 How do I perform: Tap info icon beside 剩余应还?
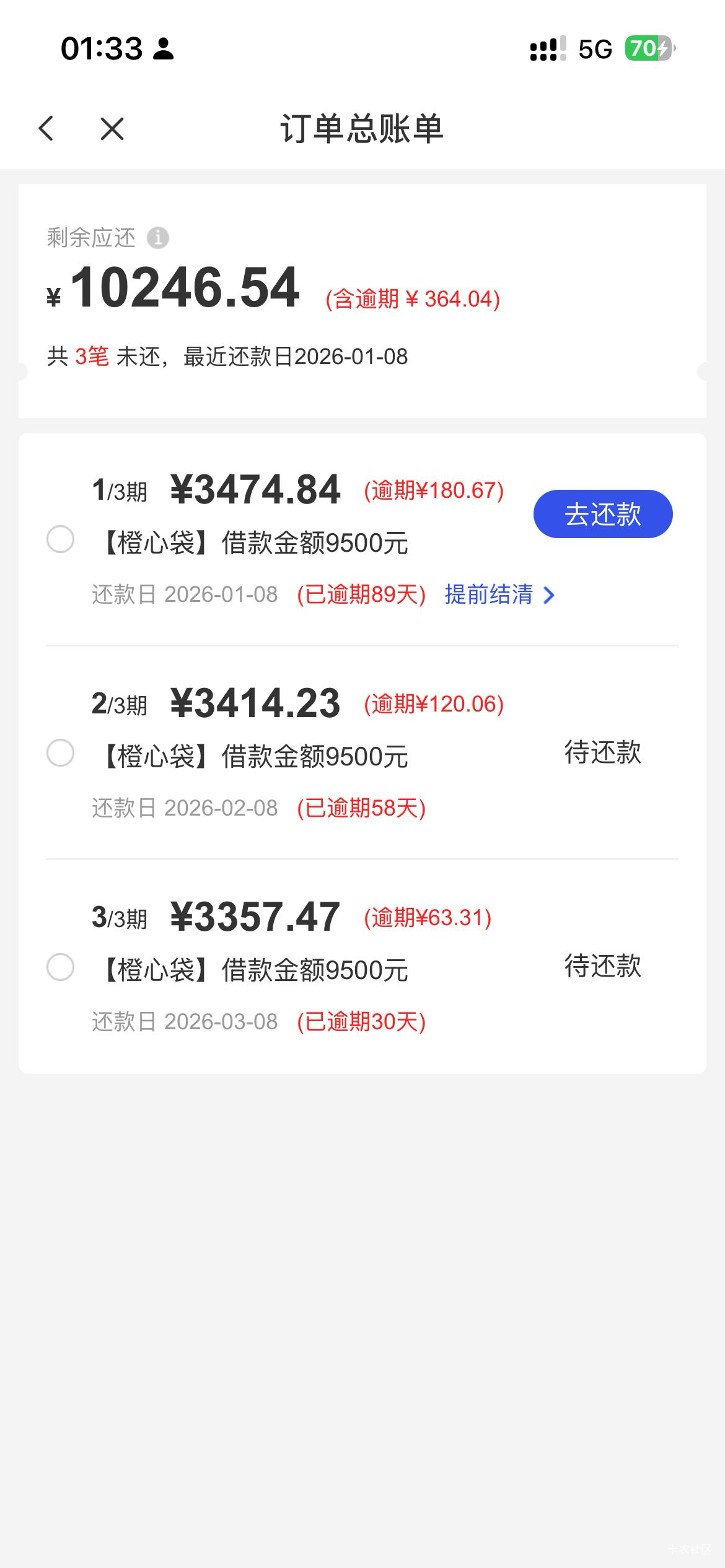coord(158,238)
